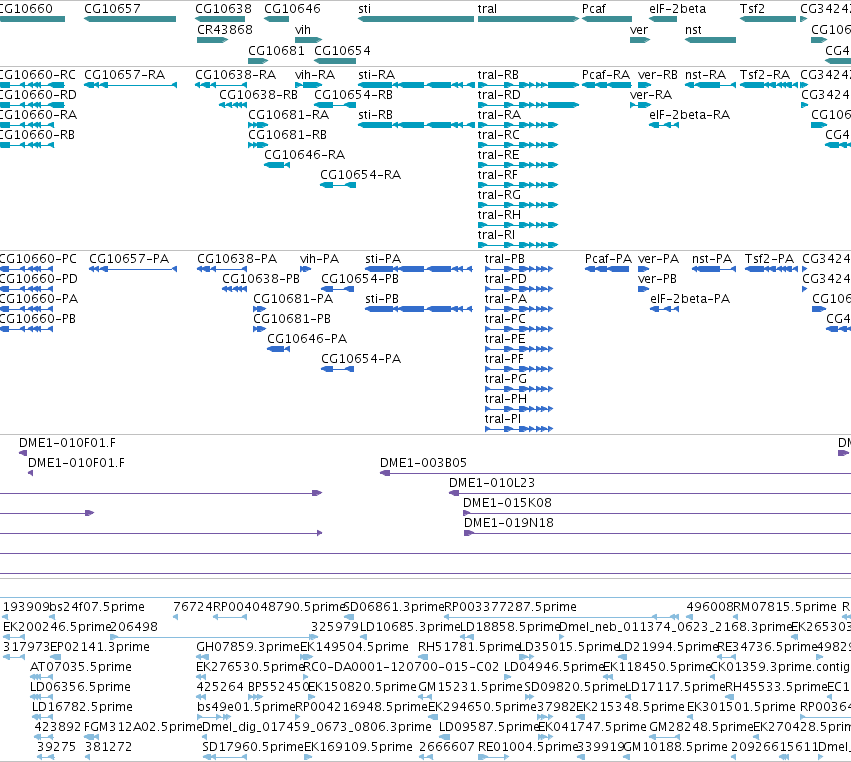Select transcript CG10657-RA
Screen dimensions: 851x762
tap(130, 85)
